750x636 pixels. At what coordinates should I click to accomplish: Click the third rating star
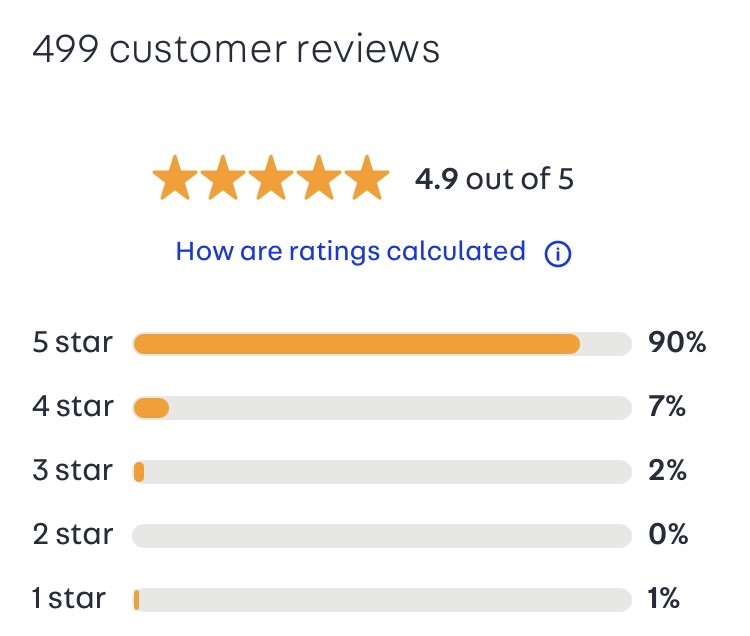pyautogui.click(x=271, y=177)
